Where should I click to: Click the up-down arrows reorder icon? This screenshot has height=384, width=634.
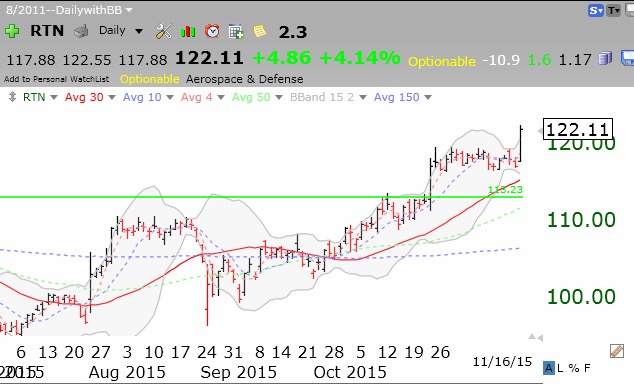(x=13, y=97)
